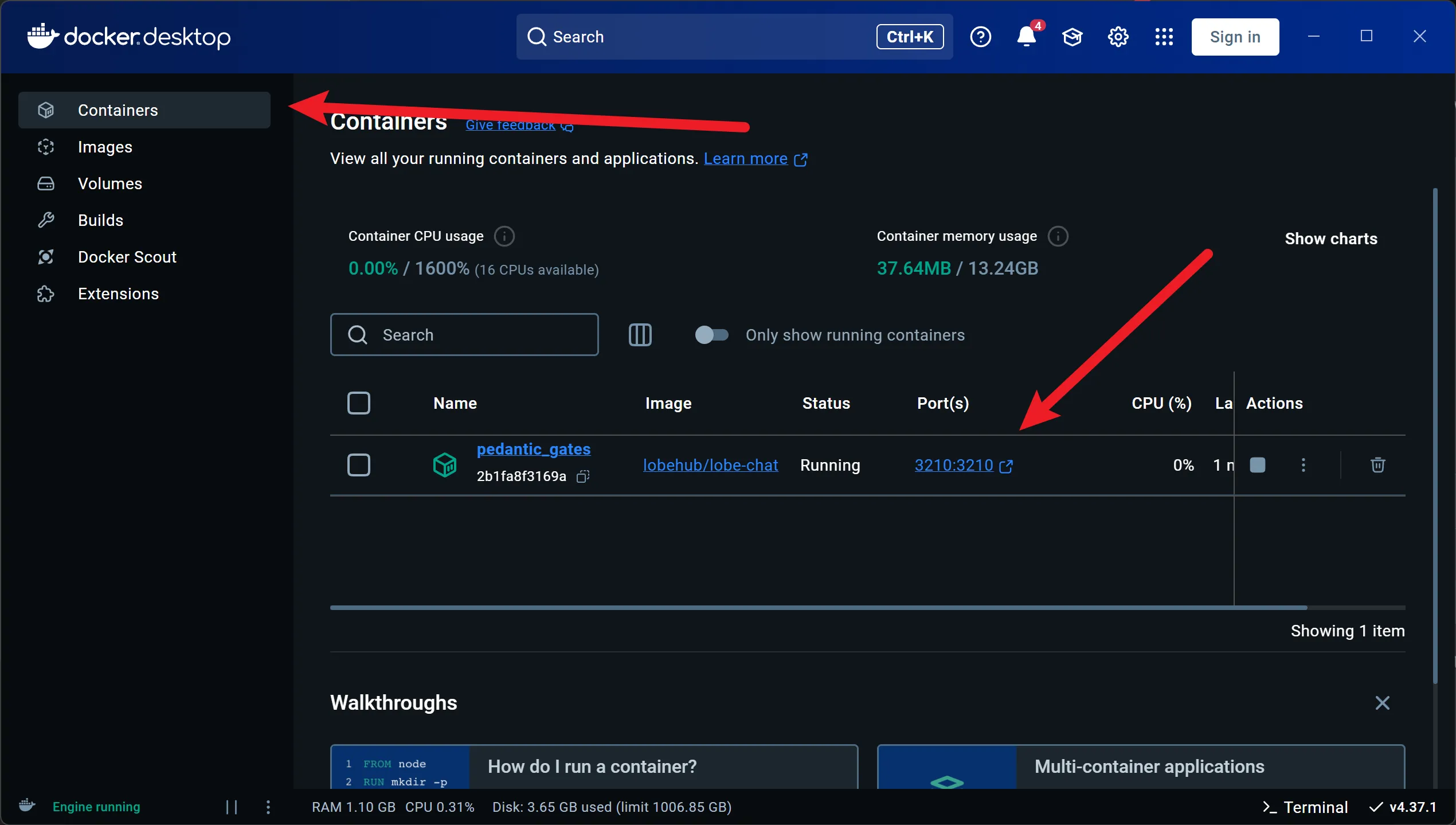Close the Walkthroughs section
The width and height of the screenshot is (1456, 825).
coord(1382,703)
